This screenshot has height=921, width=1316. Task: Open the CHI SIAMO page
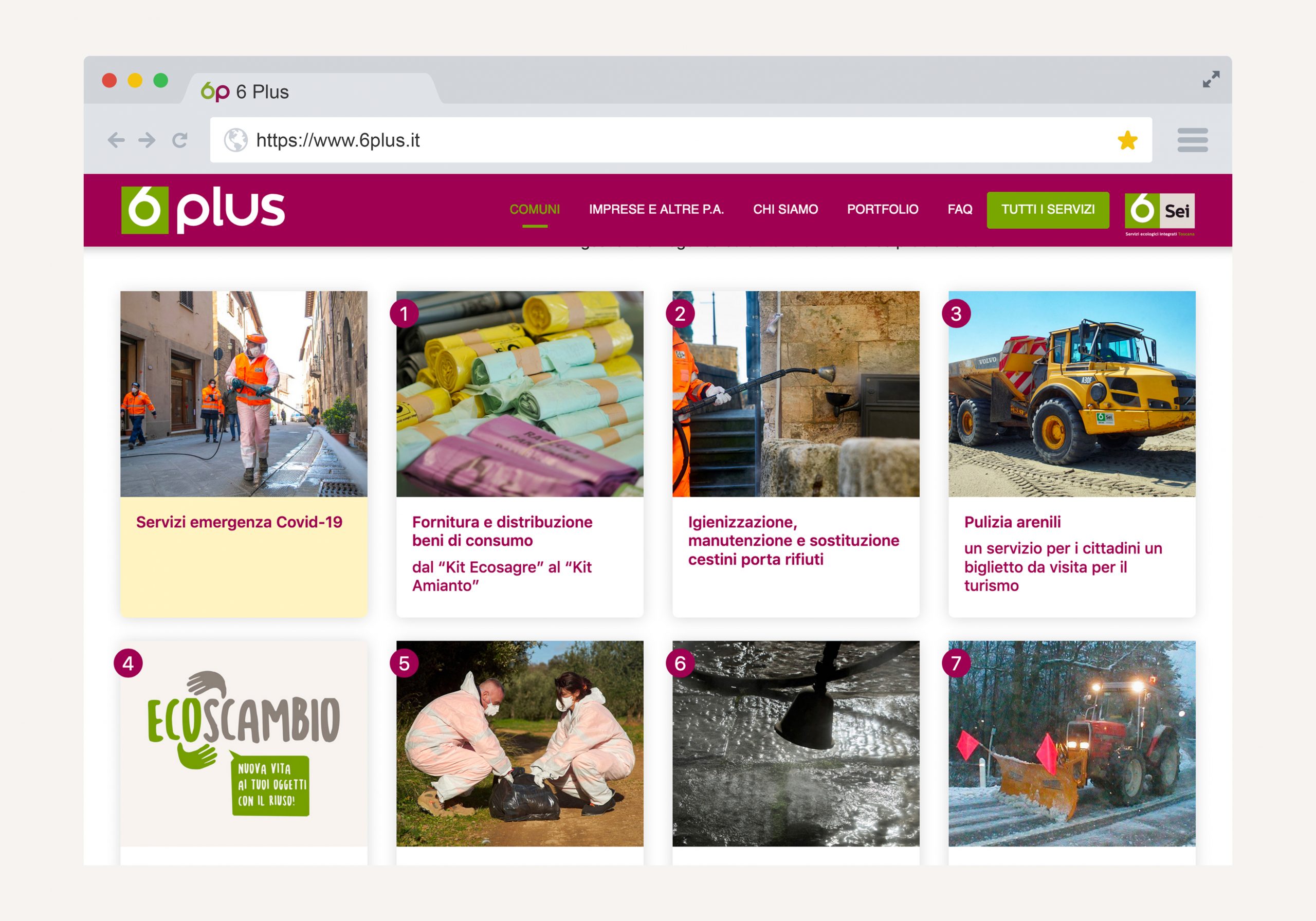click(x=785, y=209)
